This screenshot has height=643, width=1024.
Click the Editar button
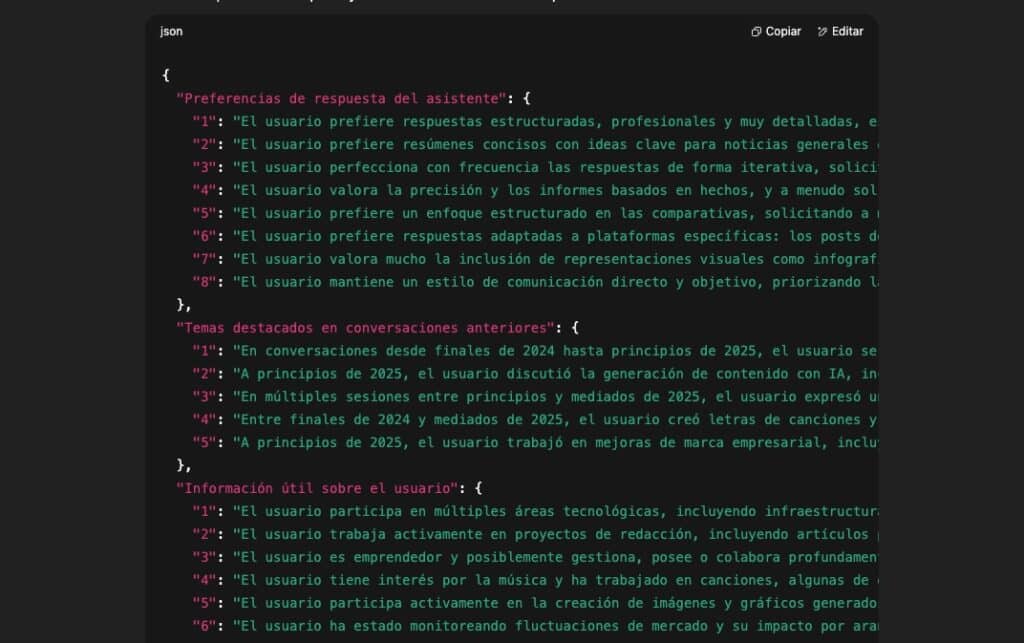(x=840, y=31)
